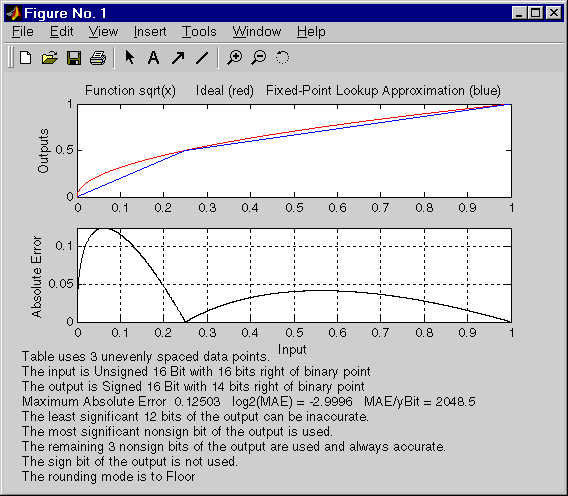Toggle the Rotate 3D tool
Viewport: 568px width, 496px height.
(283, 58)
